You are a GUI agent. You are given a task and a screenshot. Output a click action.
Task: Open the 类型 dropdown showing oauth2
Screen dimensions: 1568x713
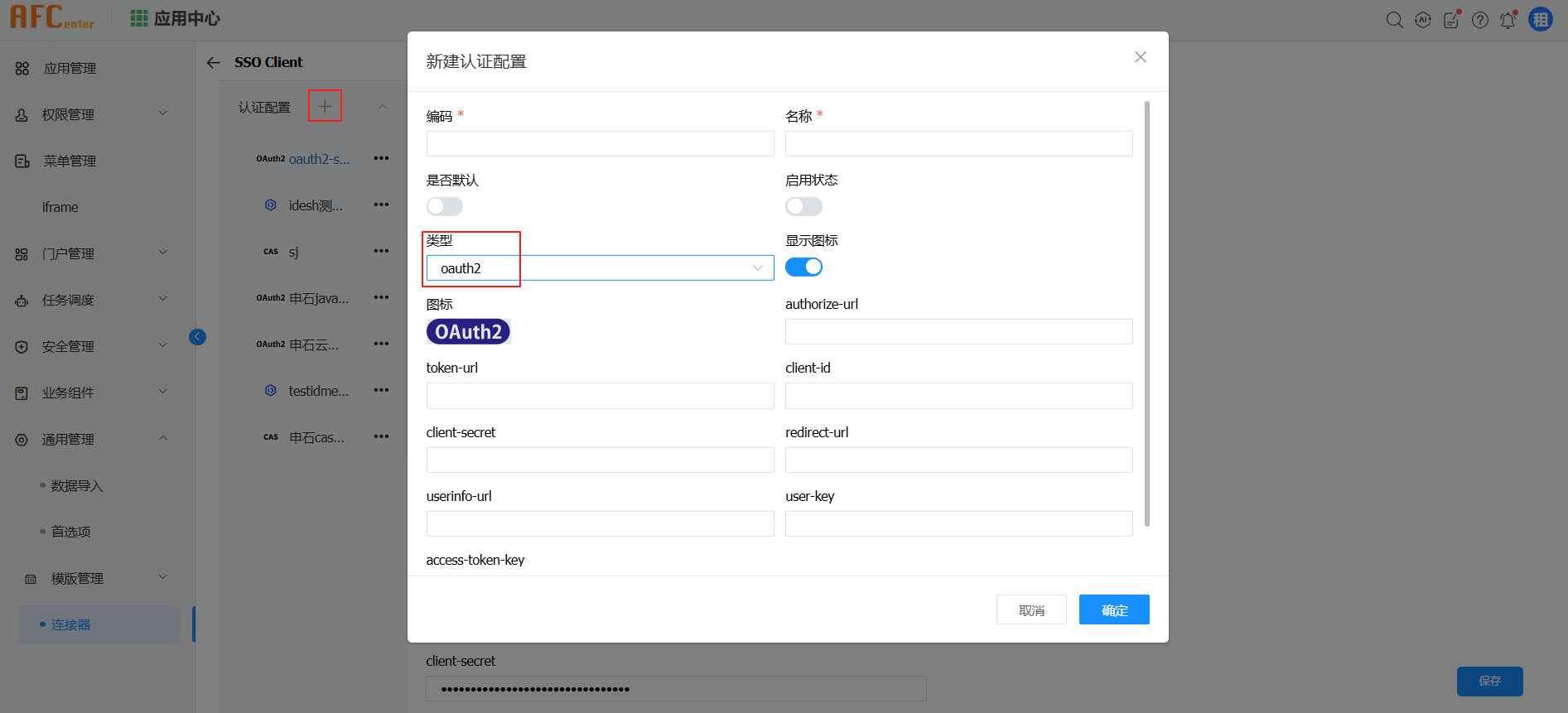(600, 267)
